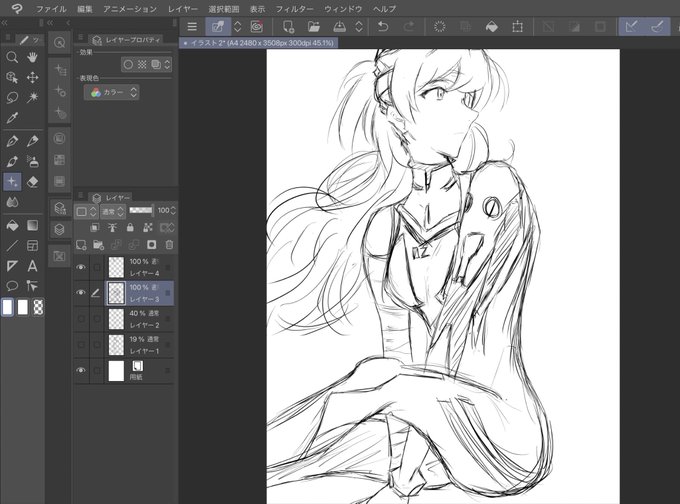Open the hamburger menu on command bar
Screen dimensions: 680x504
[192, 27]
